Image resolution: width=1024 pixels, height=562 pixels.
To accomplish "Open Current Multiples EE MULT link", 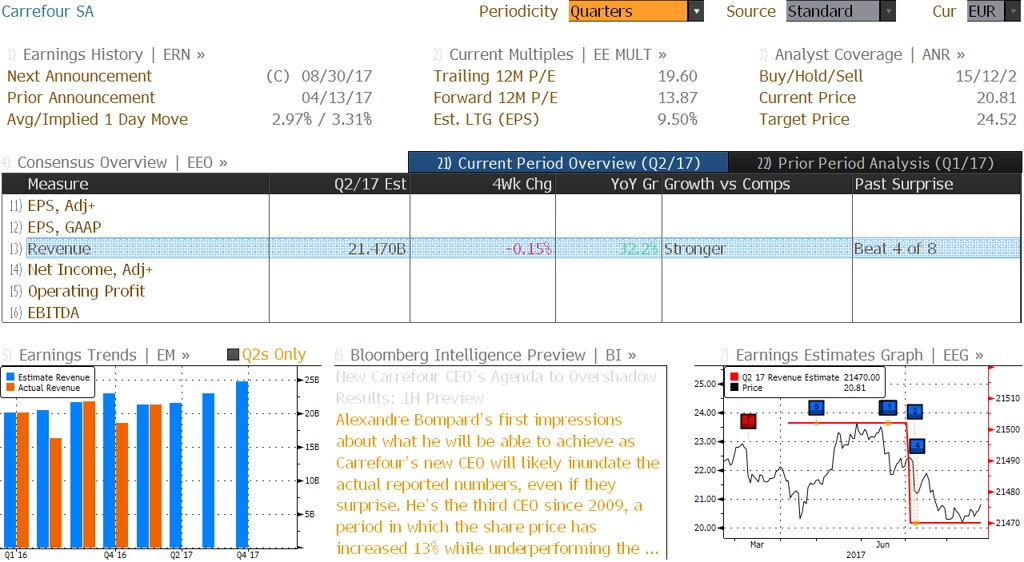I will point(551,55).
